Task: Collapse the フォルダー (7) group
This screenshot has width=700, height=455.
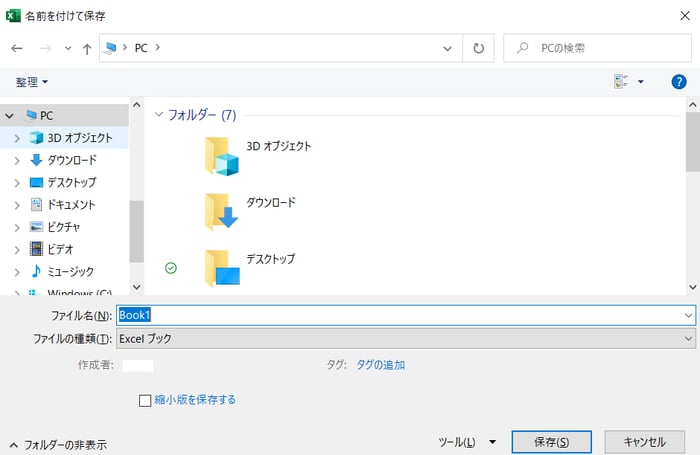Action: [159, 115]
